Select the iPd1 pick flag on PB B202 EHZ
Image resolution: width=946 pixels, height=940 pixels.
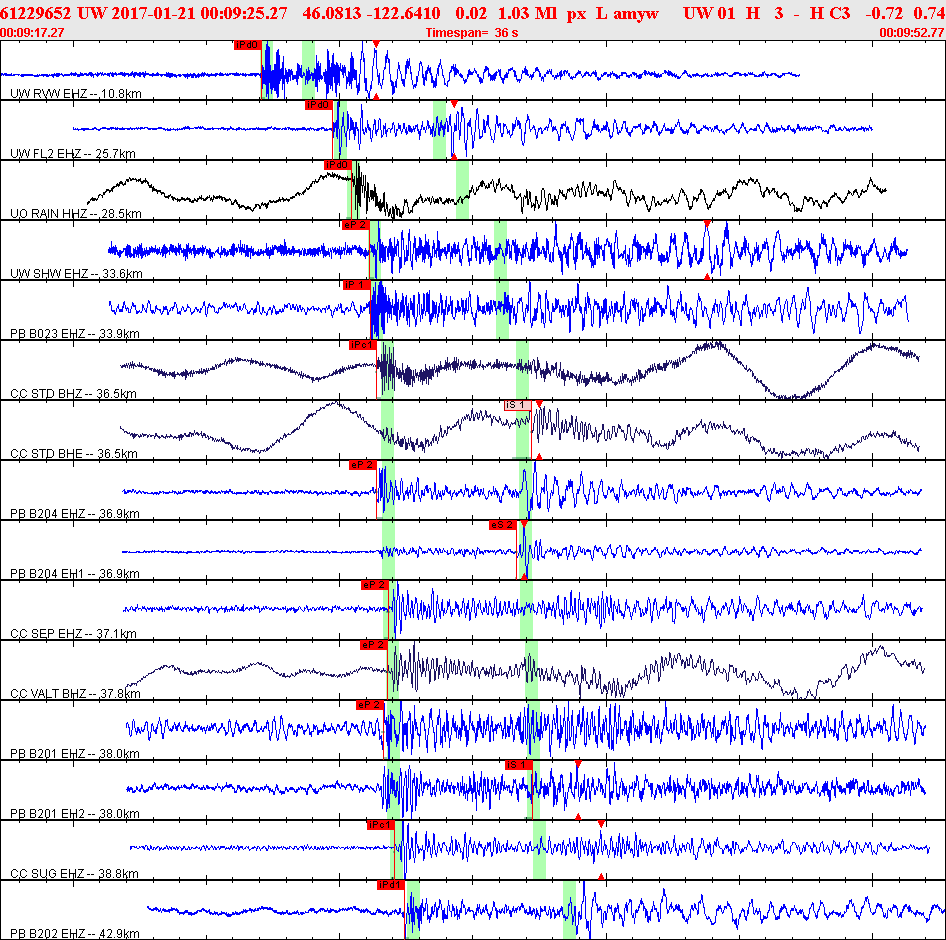[390, 884]
